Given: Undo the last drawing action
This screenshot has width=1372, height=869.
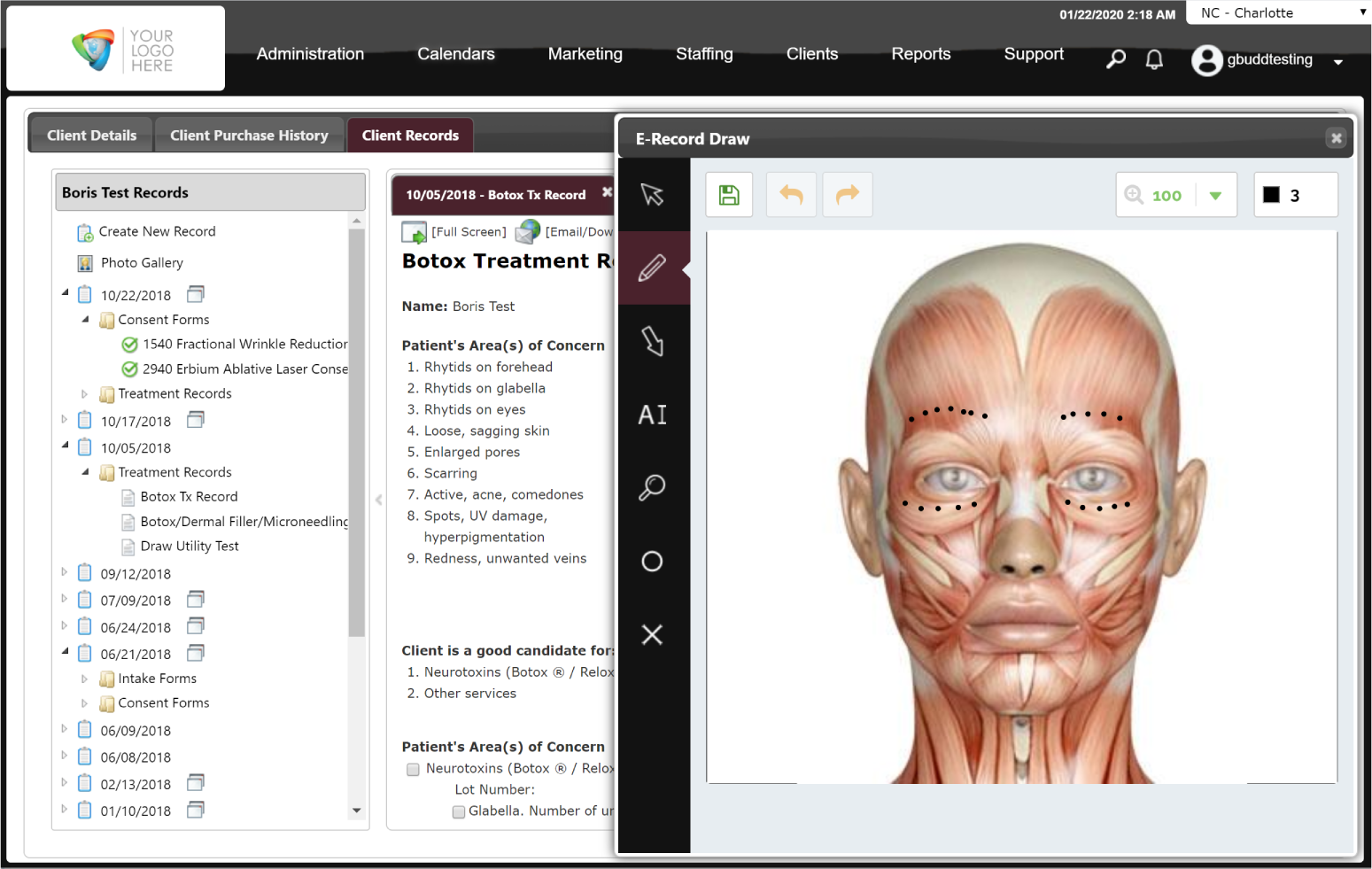Looking at the screenshot, I should point(791,195).
